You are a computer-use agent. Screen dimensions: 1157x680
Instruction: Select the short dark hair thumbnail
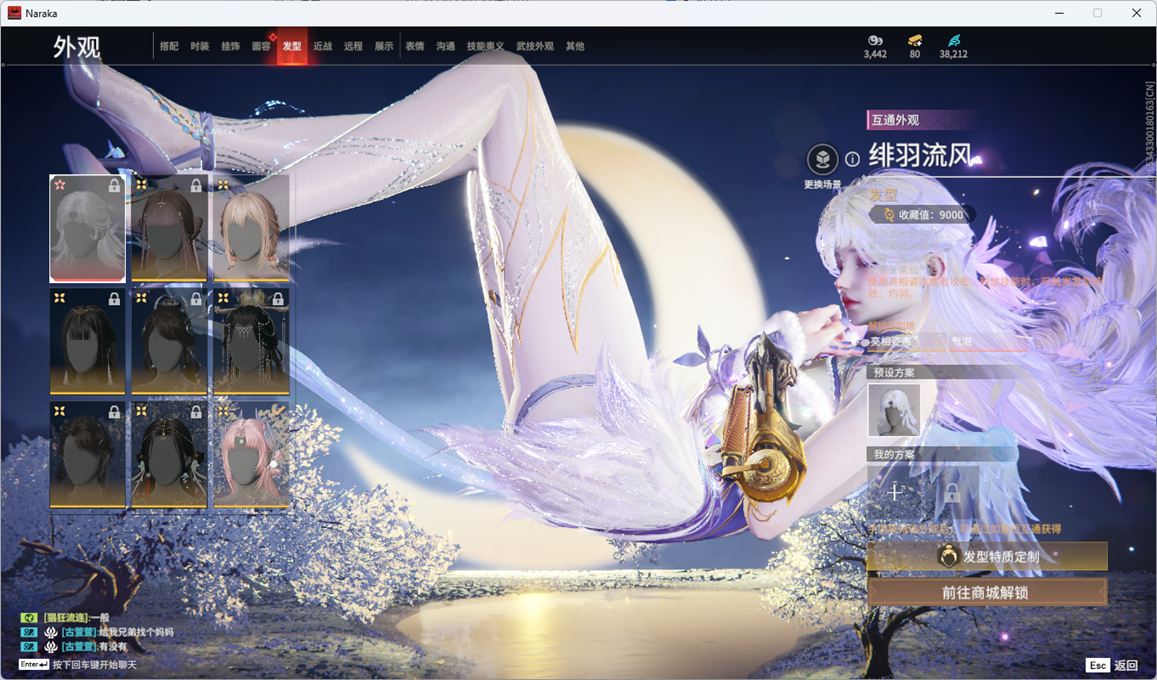[87, 455]
